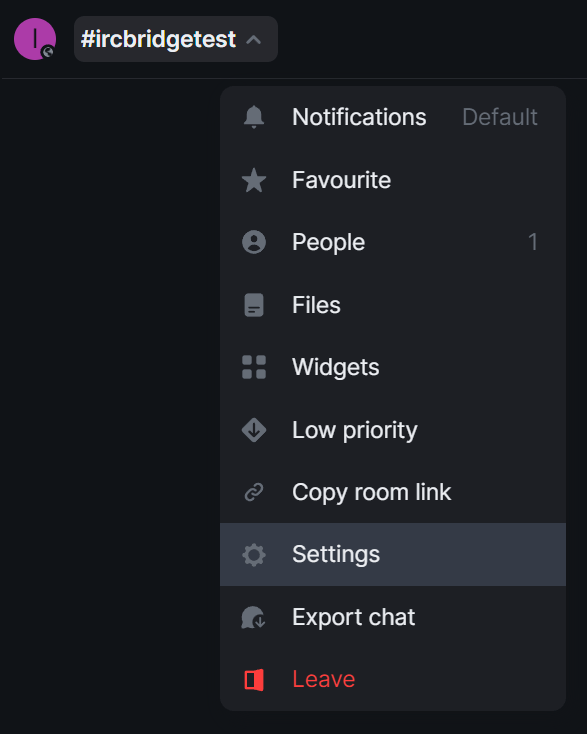This screenshot has width=587, height=734.
Task: Toggle Low priority for this room
Action: 393,430
